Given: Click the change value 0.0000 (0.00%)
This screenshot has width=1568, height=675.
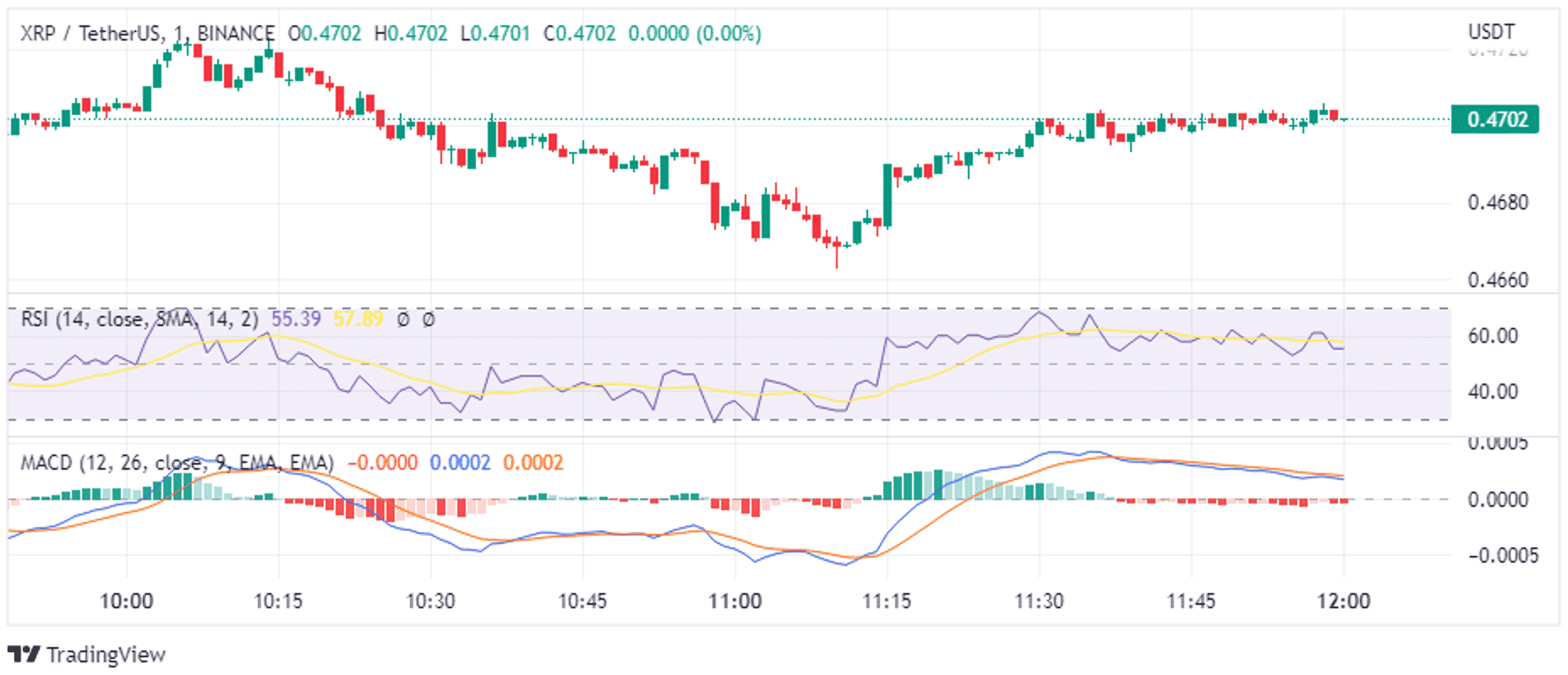Looking at the screenshot, I should coord(695,34).
